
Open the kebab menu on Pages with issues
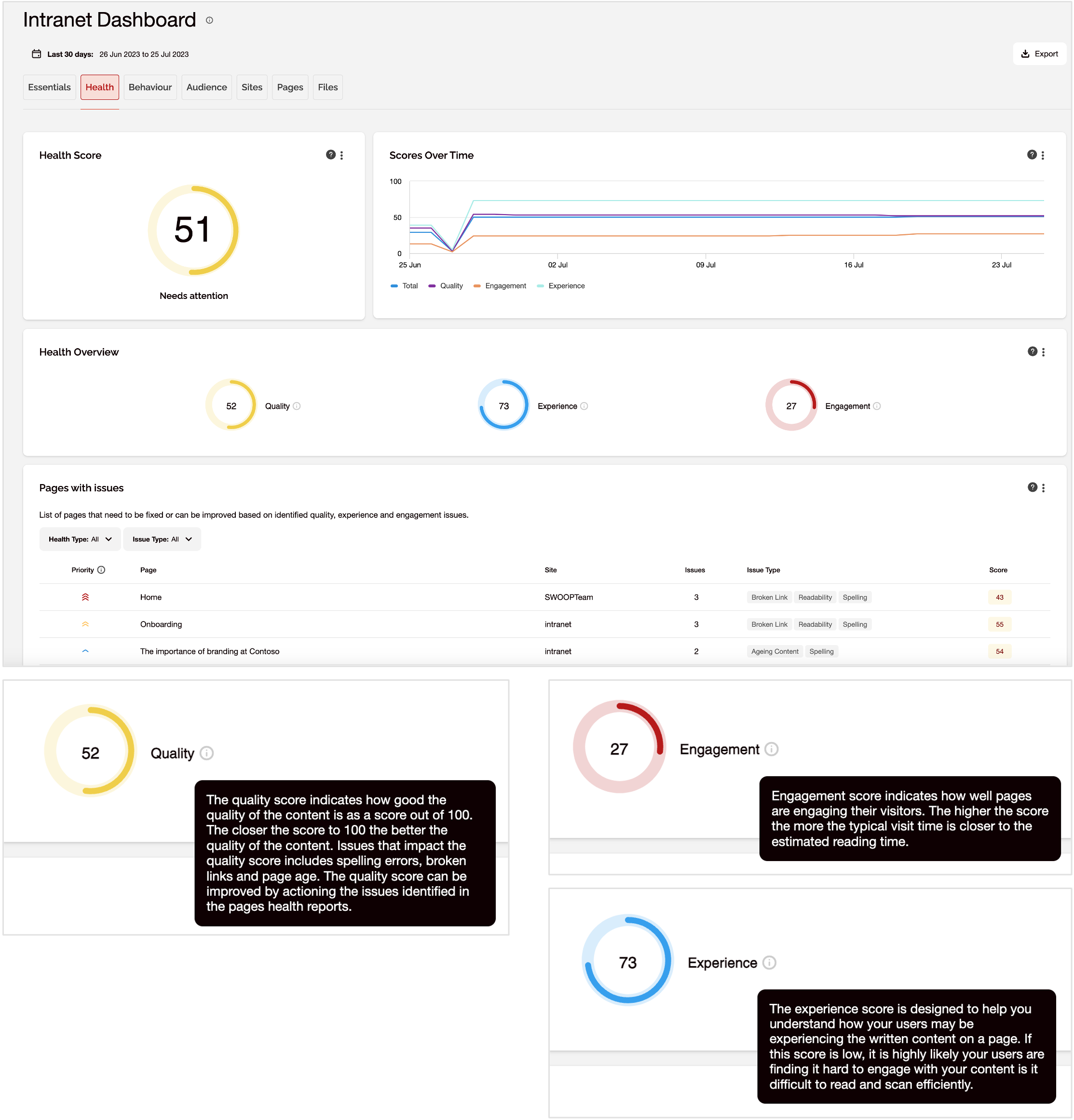[x=1044, y=487]
